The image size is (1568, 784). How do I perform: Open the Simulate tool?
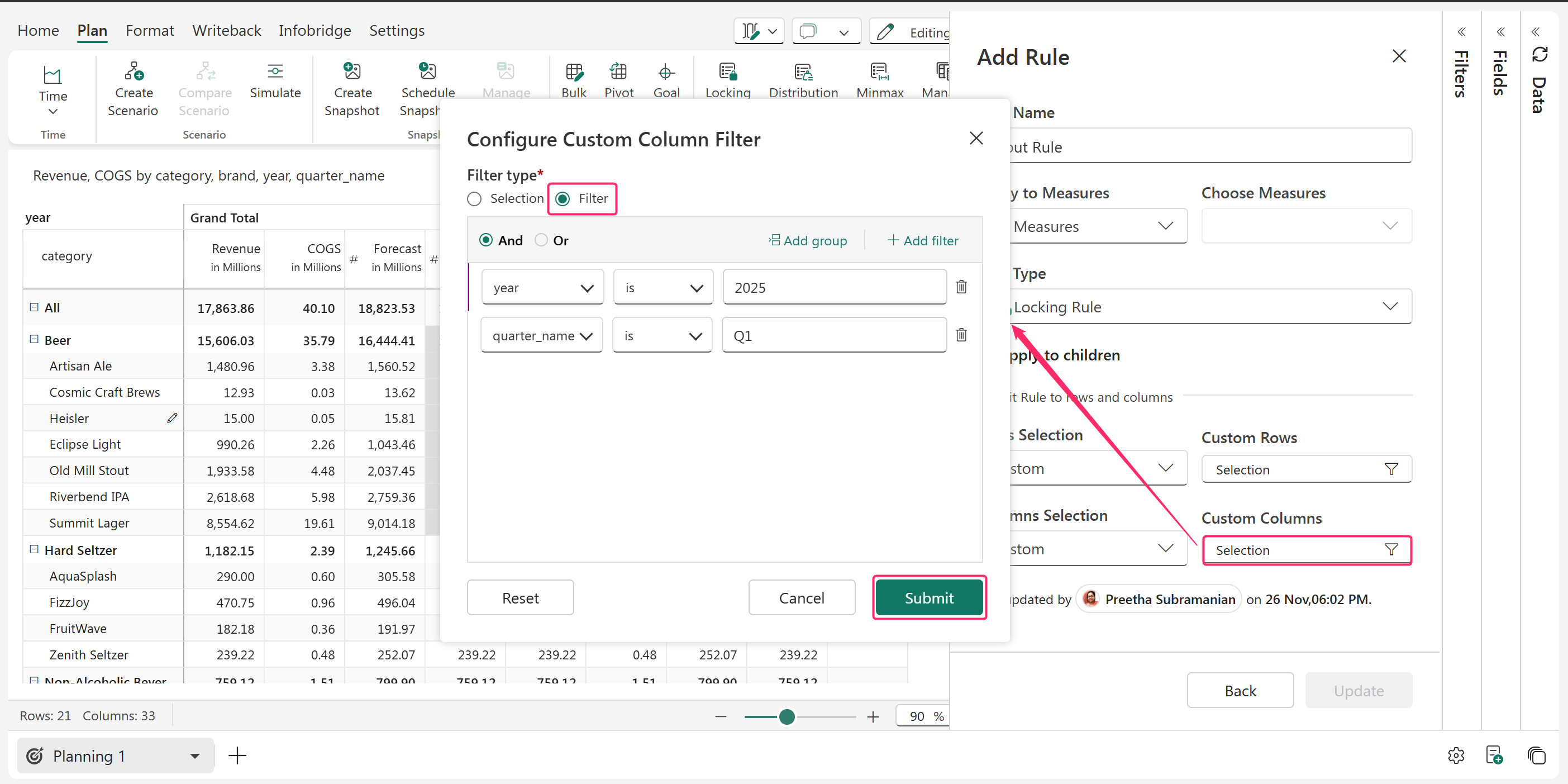point(275,72)
